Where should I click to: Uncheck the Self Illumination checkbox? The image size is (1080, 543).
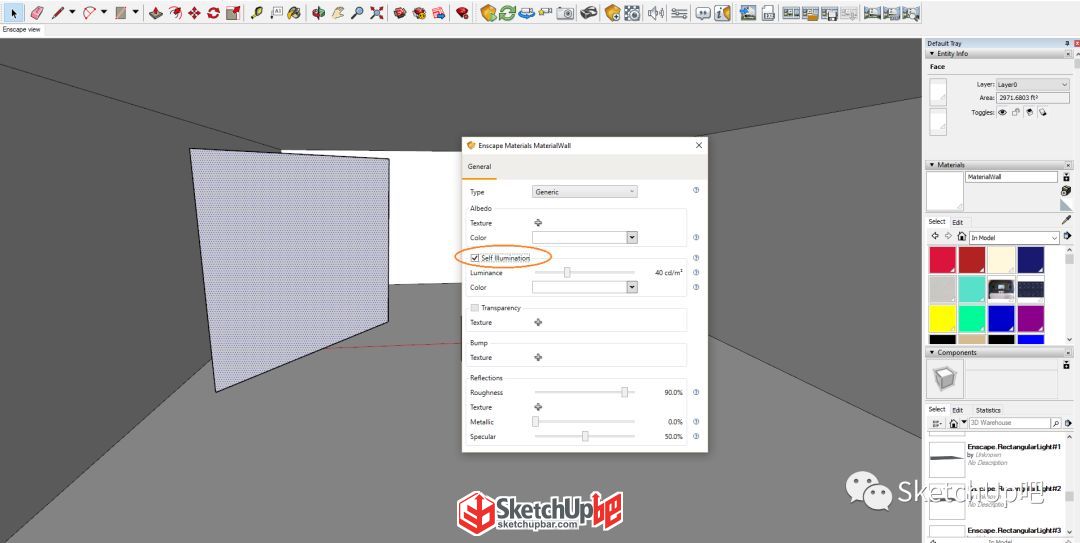(475, 258)
